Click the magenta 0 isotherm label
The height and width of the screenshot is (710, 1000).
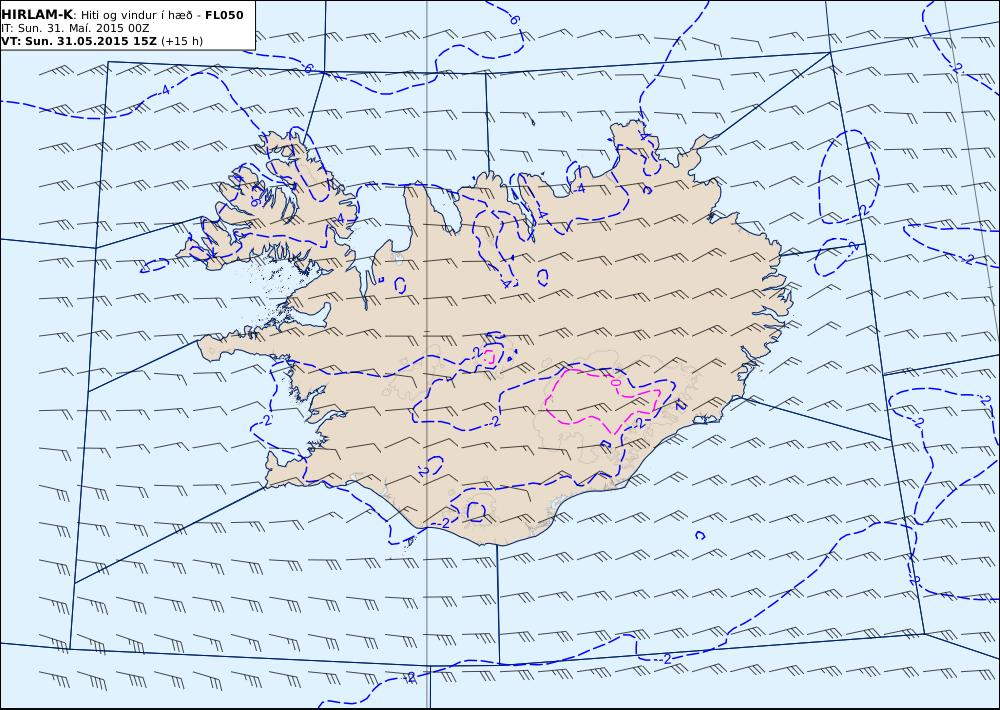(x=615, y=382)
